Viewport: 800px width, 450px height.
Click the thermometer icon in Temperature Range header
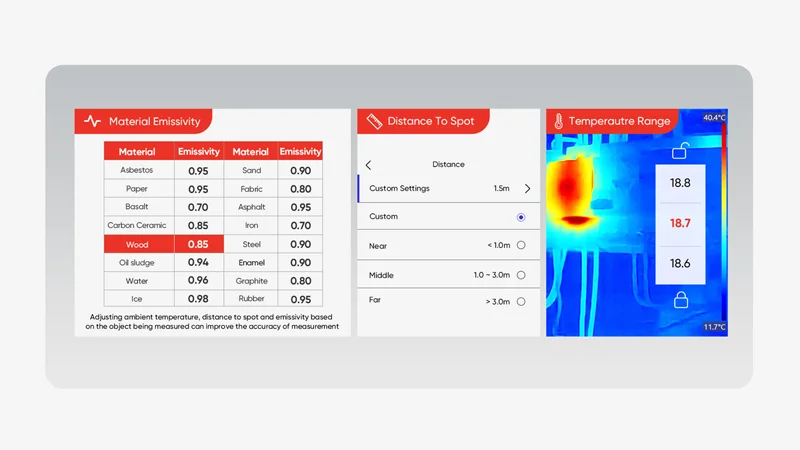coord(556,121)
